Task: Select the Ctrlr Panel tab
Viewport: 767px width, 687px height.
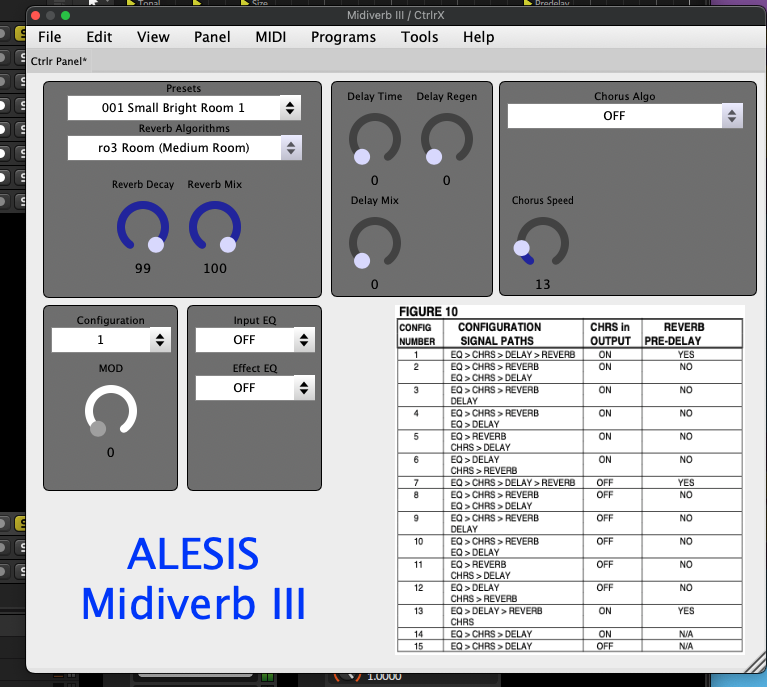Action: point(59,61)
